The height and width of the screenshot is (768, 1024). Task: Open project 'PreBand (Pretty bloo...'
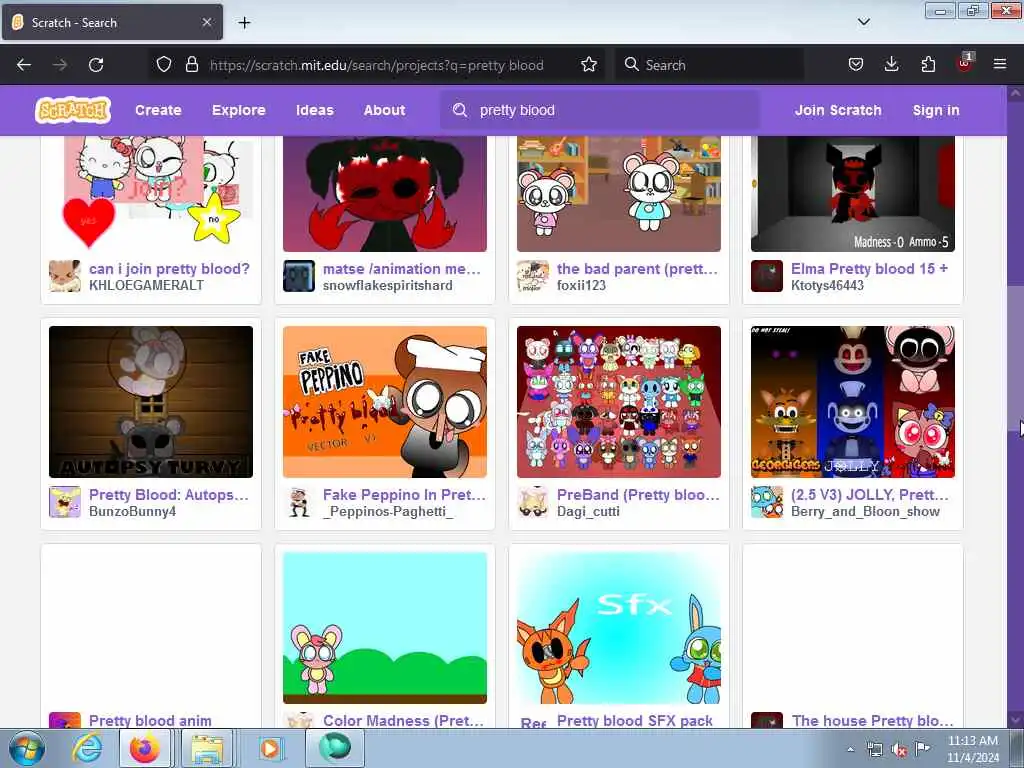[x=638, y=494]
